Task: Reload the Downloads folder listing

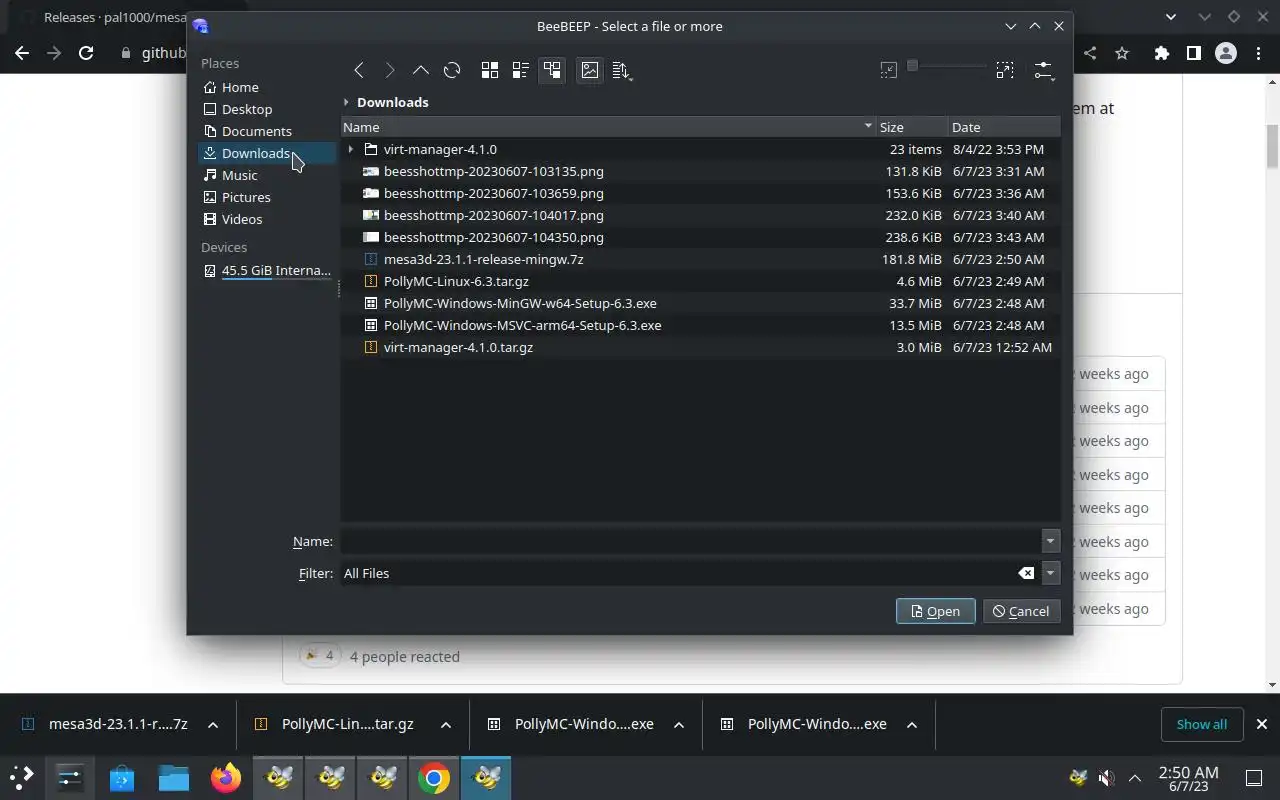Action: 452,70
